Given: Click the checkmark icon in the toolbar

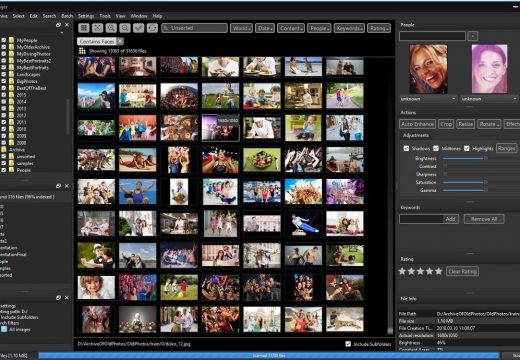Looking at the screenshot, I should 139,28.
